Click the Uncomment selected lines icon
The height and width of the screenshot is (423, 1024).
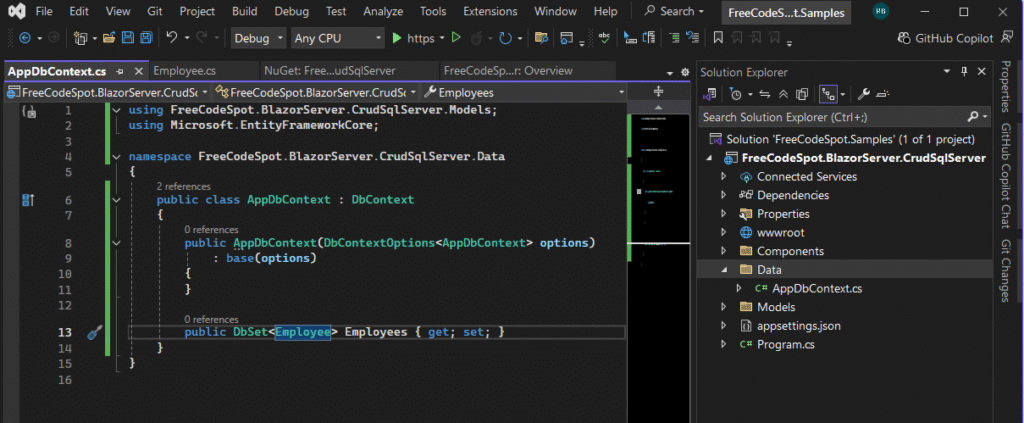[x=693, y=38]
